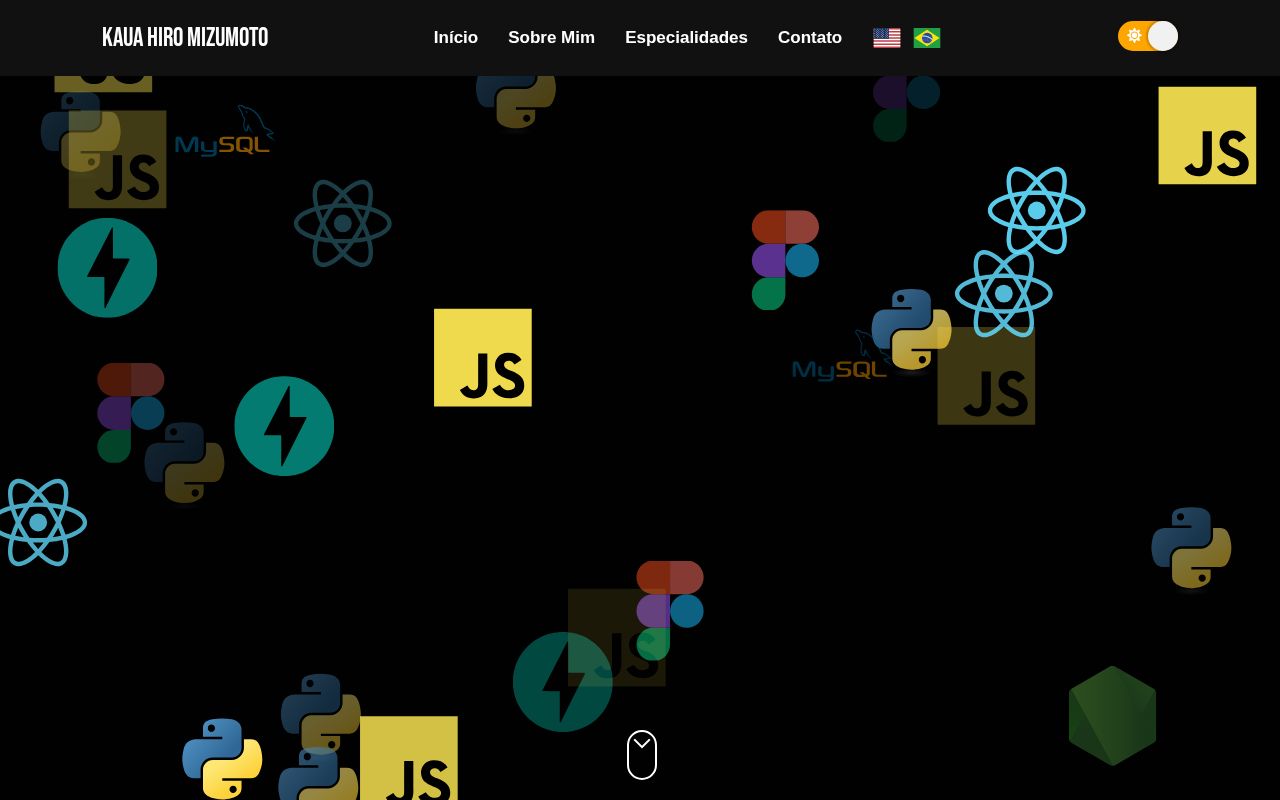Viewport: 1280px width, 800px height.
Task: Click the scroll-down mouse indicator icon
Action: pyautogui.click(x=642, y=755)
